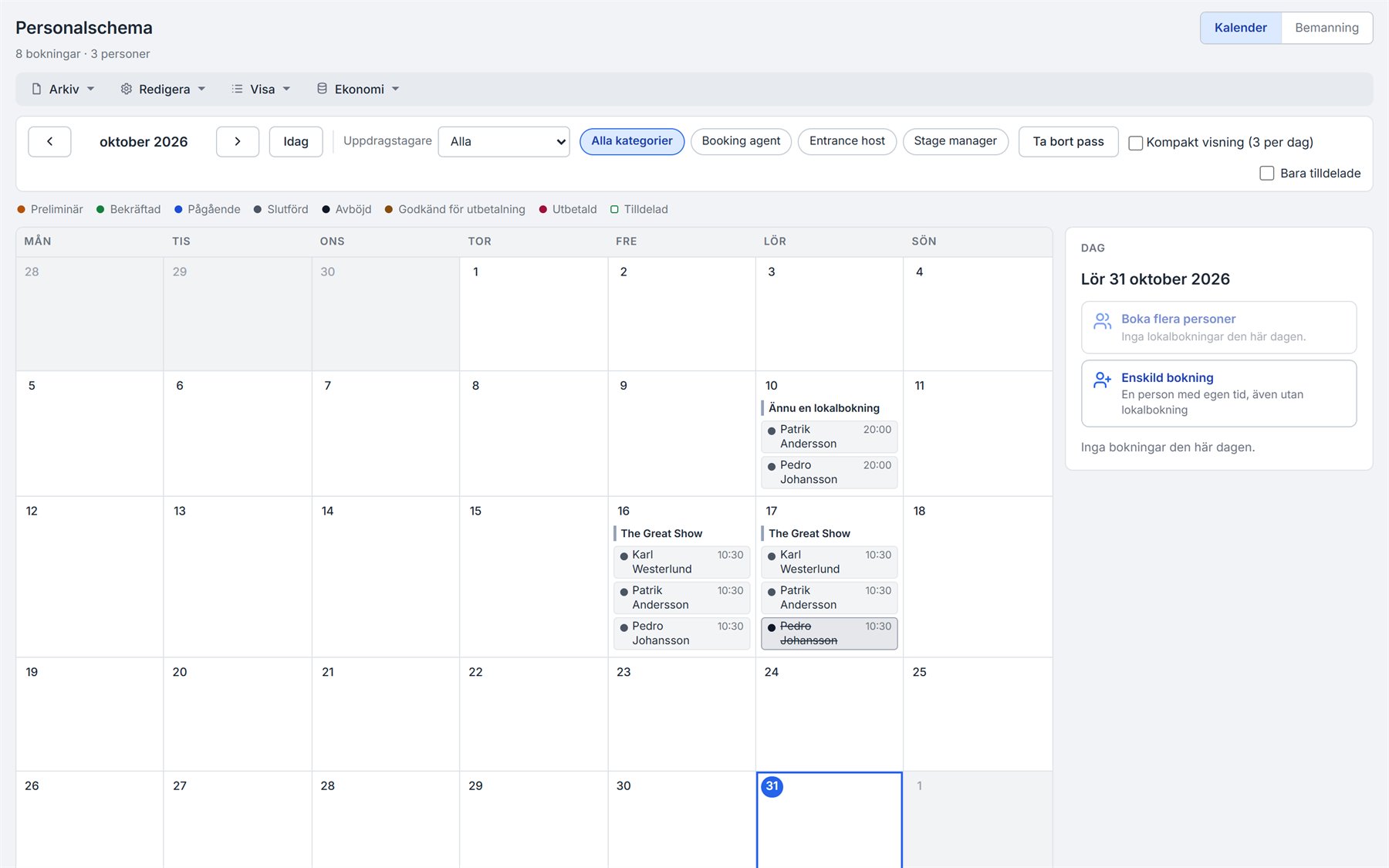Toggle Bara tilldelade checkbox
The height and width of the screenshot is (868, 1389).
[1267, 174]
